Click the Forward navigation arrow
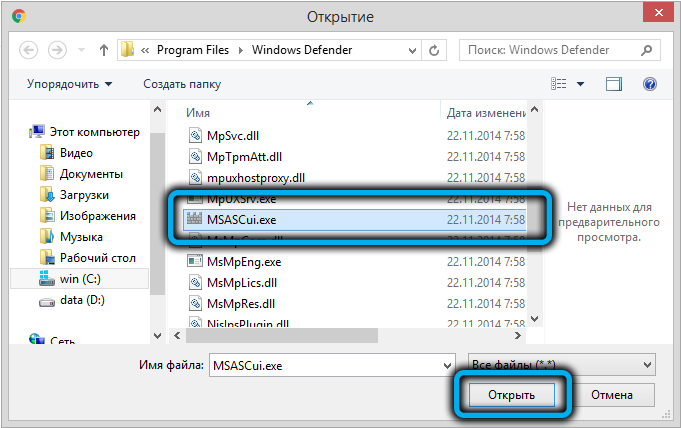Screen dimensions: 681x428 (x=57, y=50)
